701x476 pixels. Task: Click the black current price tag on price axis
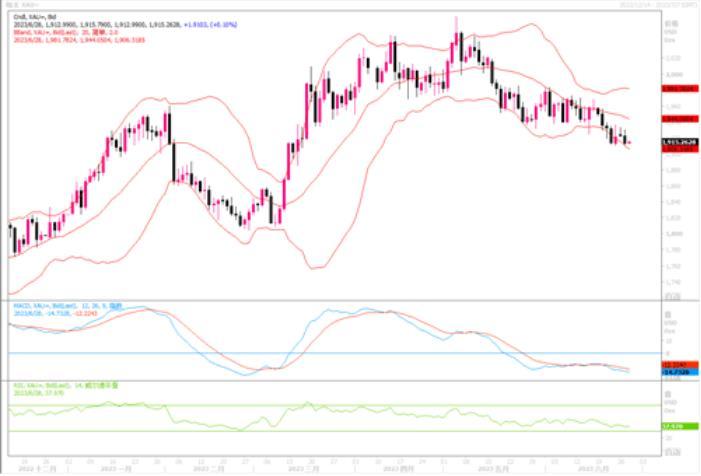click(x=680, y=143)
